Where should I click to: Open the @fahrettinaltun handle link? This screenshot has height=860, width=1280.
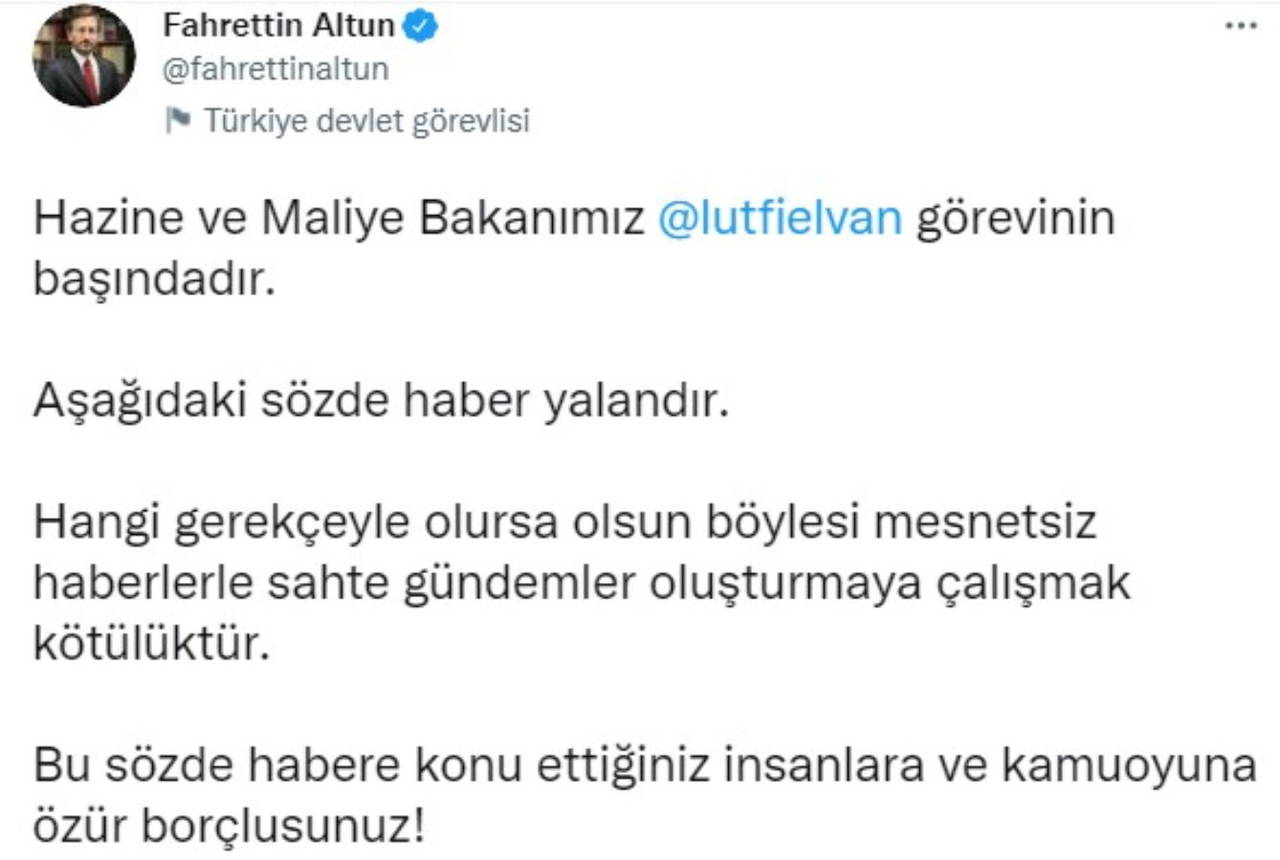point(275,70)
